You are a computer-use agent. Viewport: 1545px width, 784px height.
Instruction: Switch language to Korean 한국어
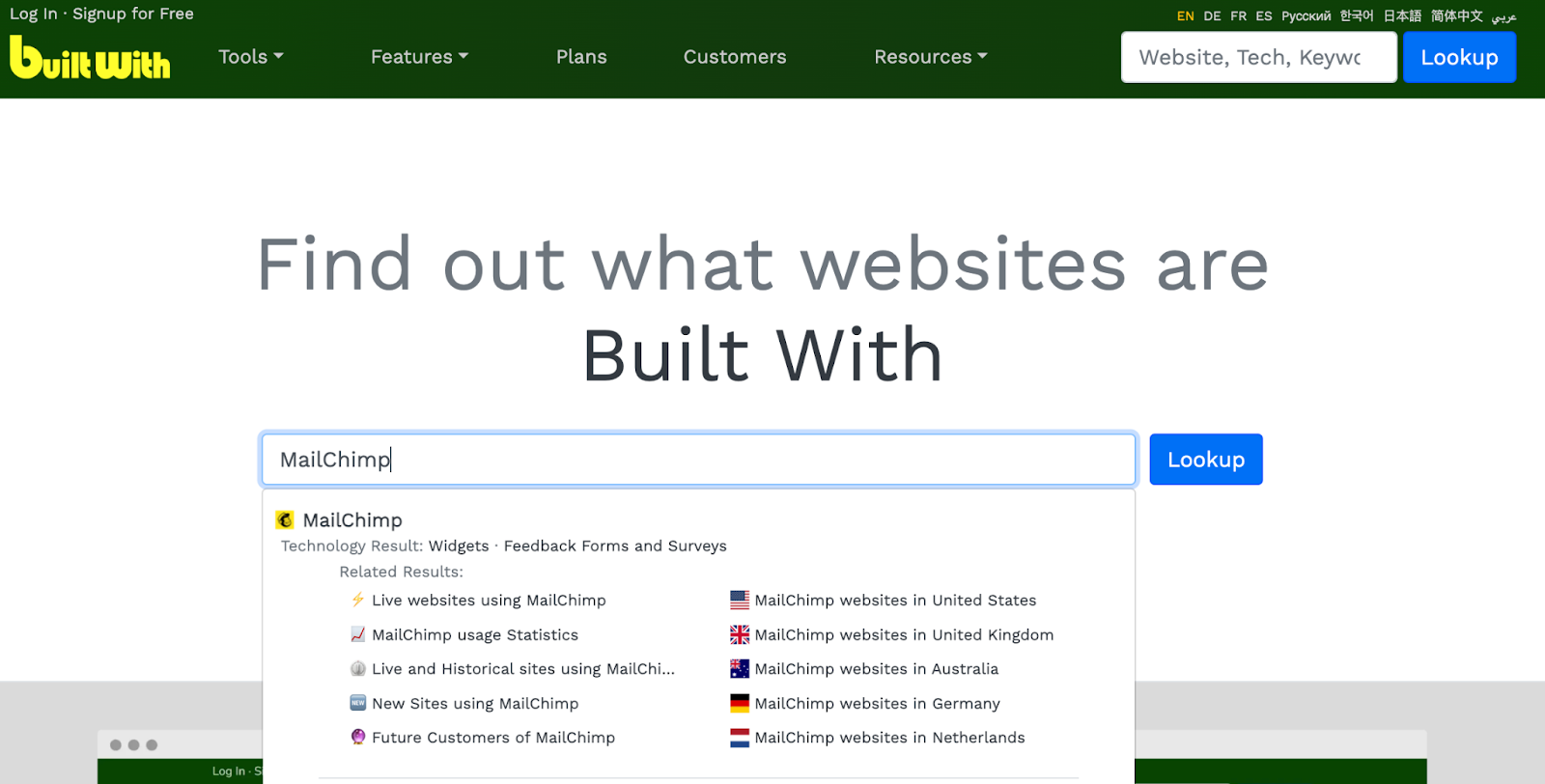[x=1357, y=16]
